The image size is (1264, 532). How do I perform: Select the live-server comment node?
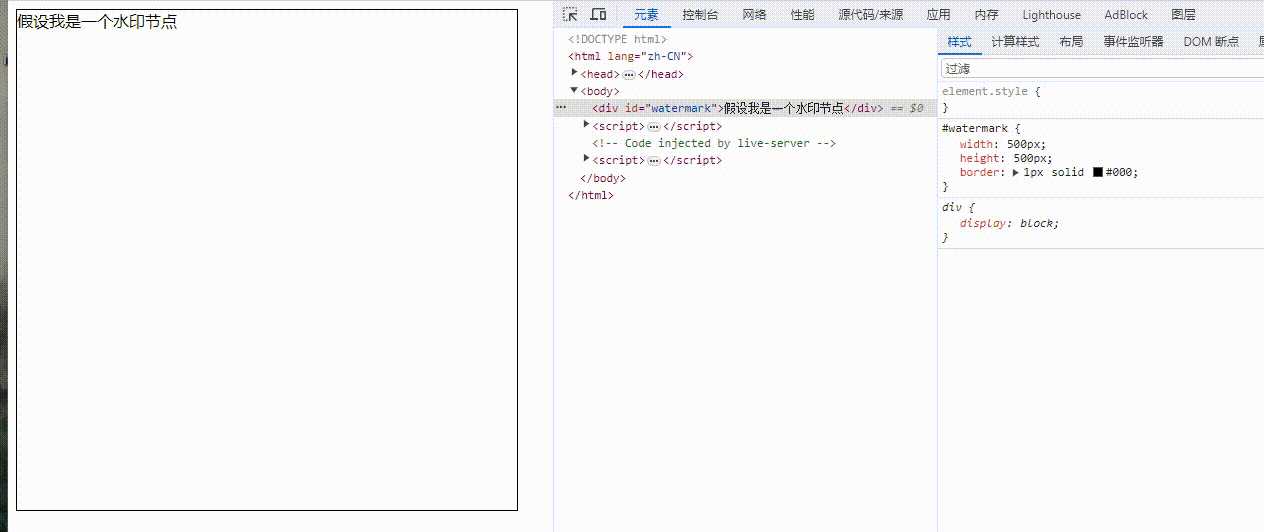[x=714, y=143]
